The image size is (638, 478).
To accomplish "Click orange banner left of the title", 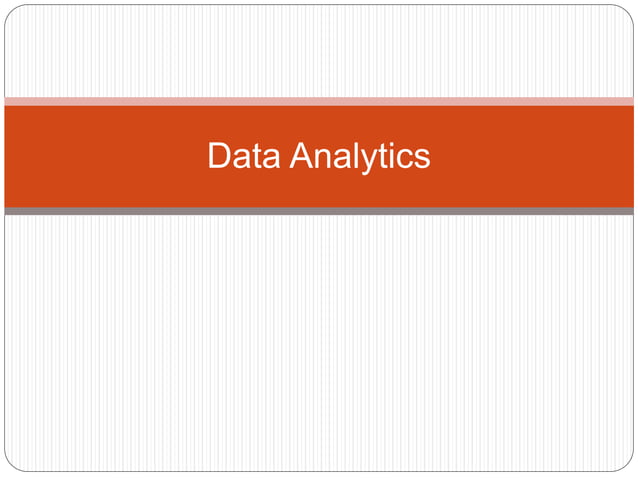I will coord(100,157).
